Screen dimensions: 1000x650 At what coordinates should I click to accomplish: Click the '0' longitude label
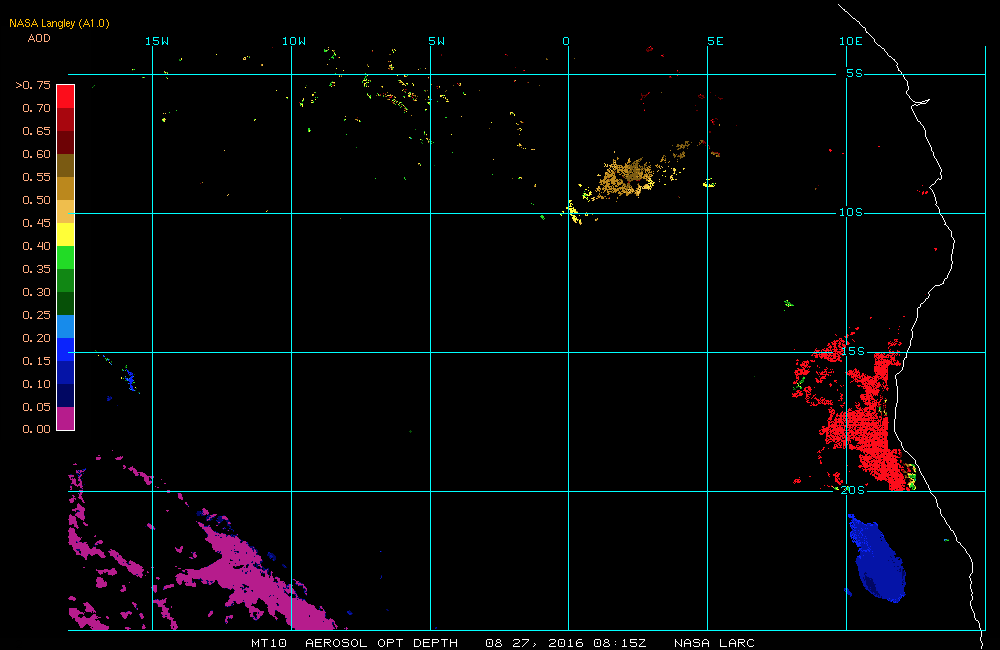pos(566,41)
